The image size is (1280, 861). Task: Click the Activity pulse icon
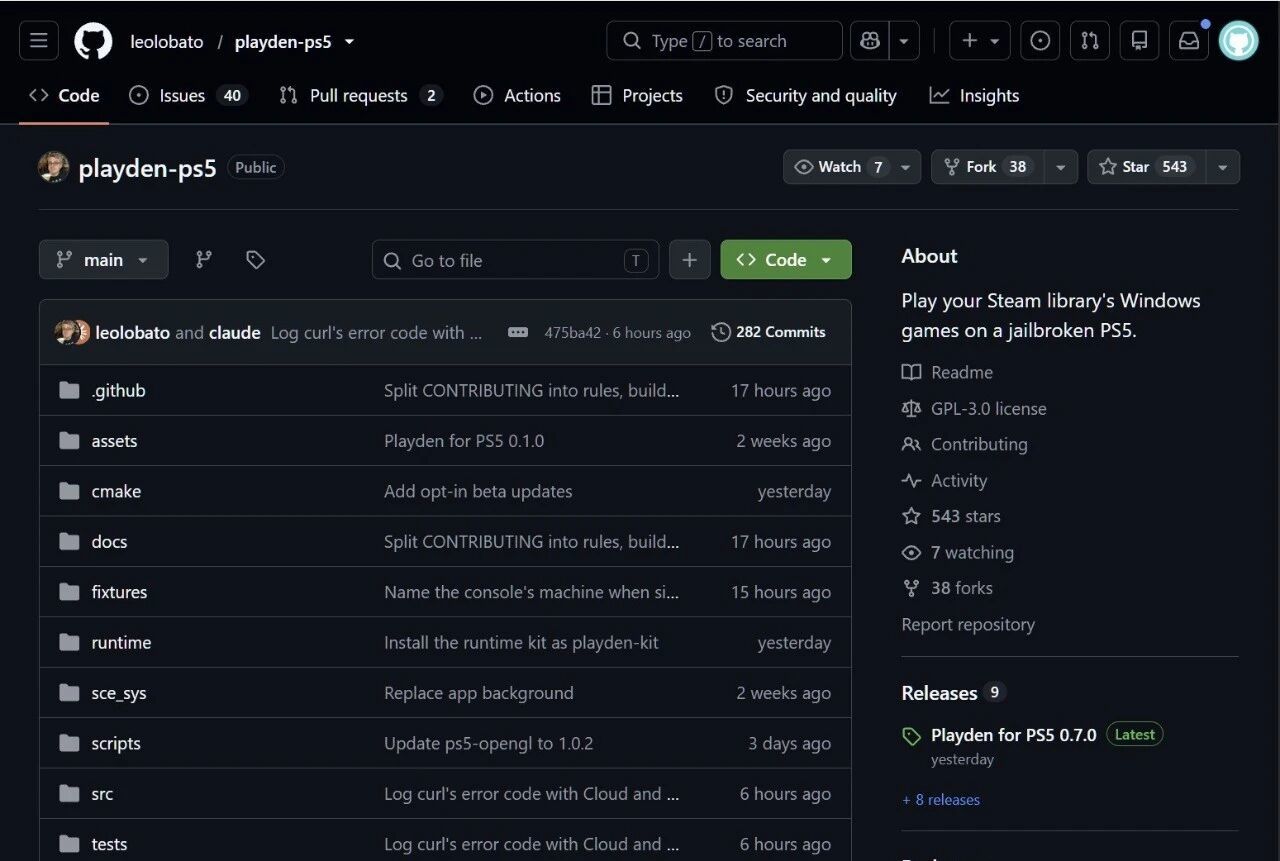(x=911, y=480)
